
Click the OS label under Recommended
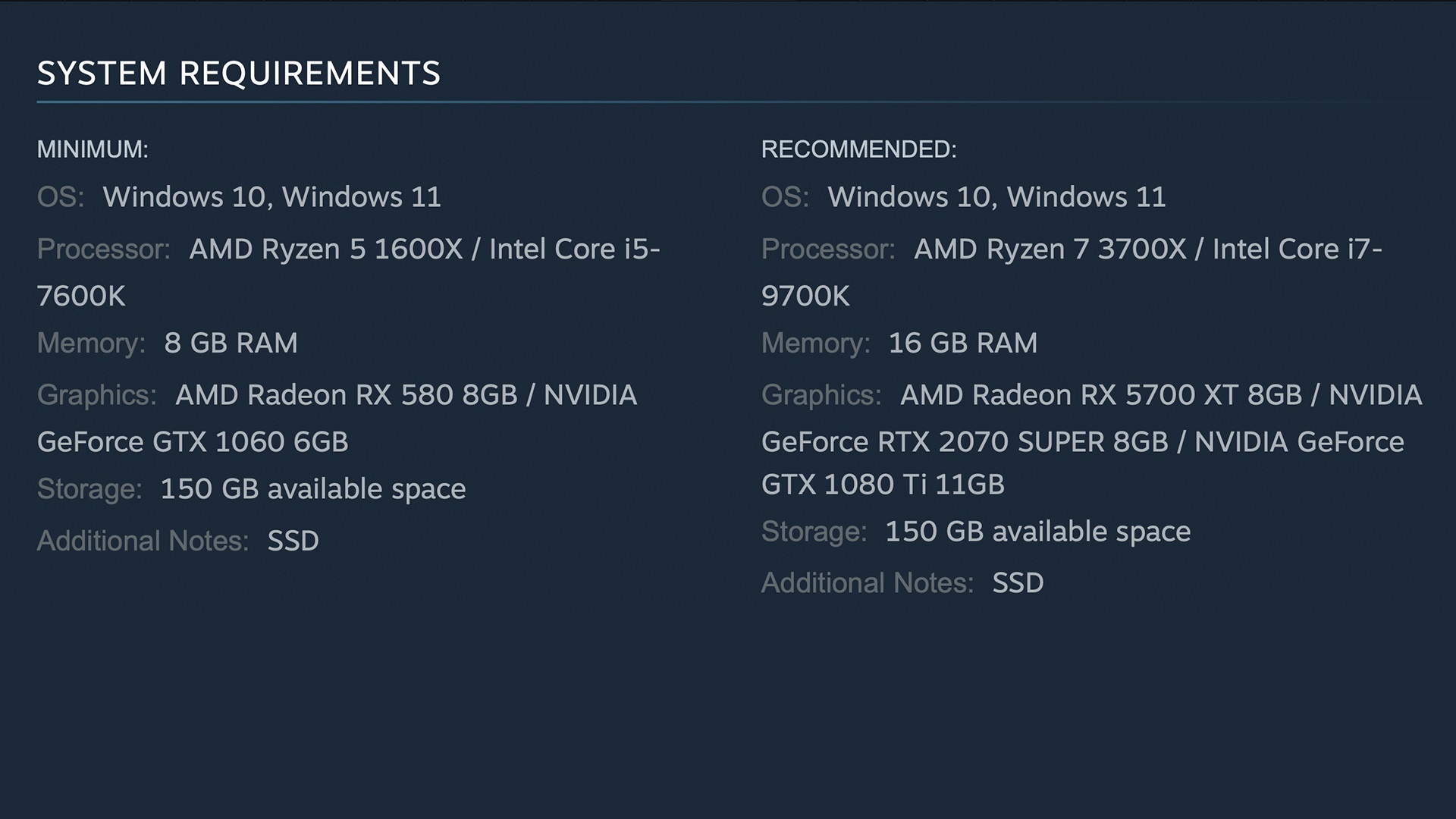pyautogui.click(x=785, y=197)
